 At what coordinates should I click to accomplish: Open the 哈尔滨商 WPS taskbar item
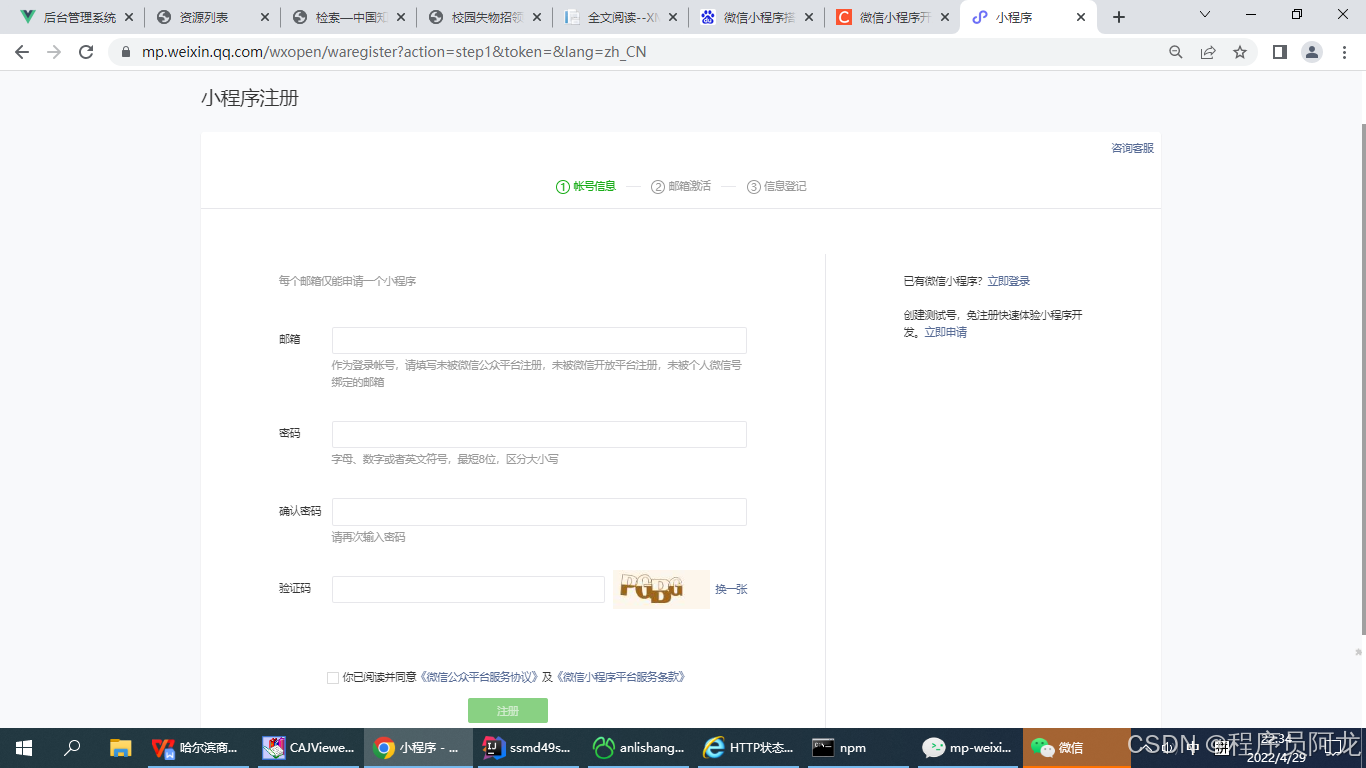click(199, 748)
